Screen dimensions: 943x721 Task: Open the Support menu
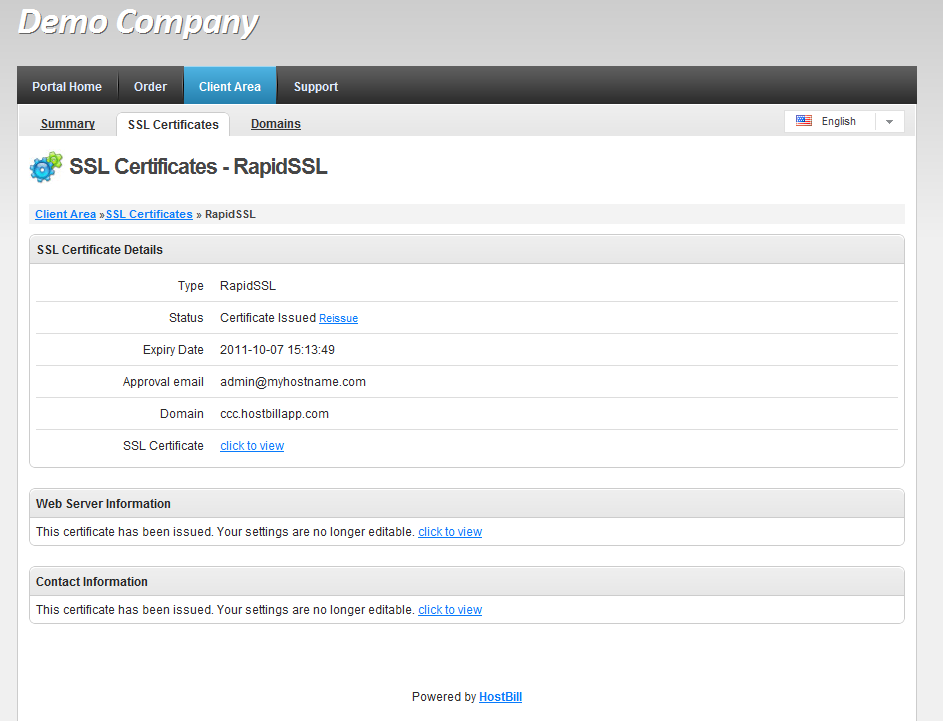pos(316,87)
